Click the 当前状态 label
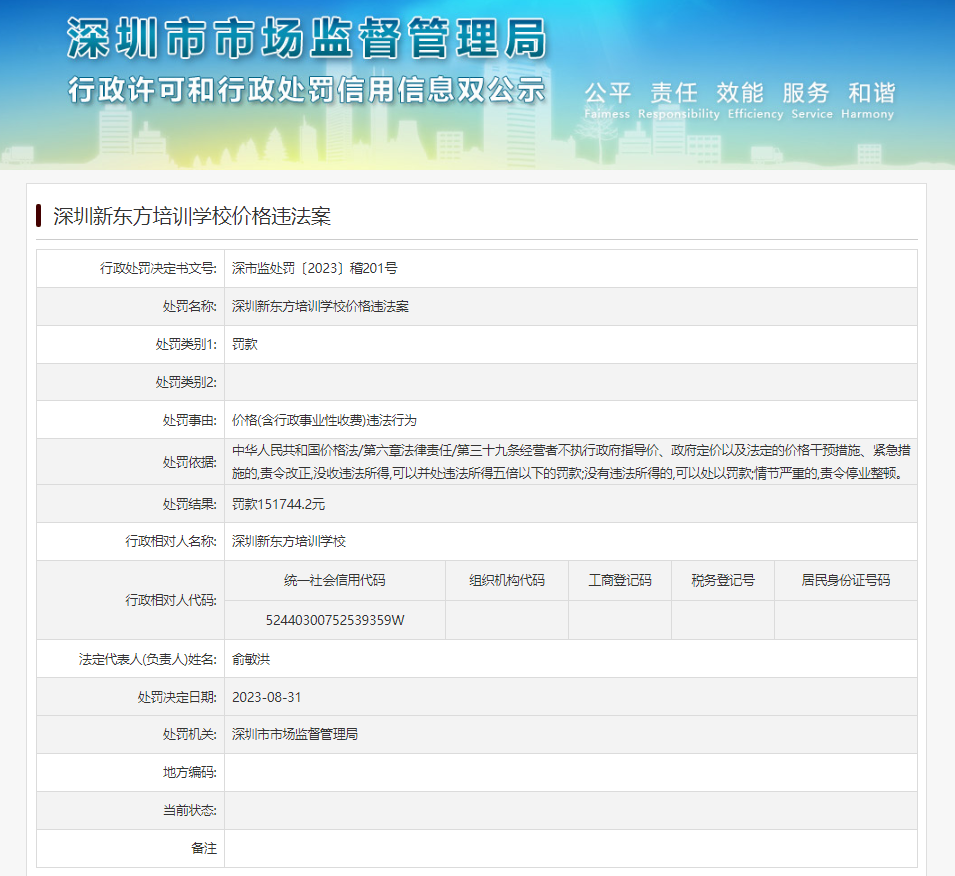The image size is (955, 876). pos(189,810)
